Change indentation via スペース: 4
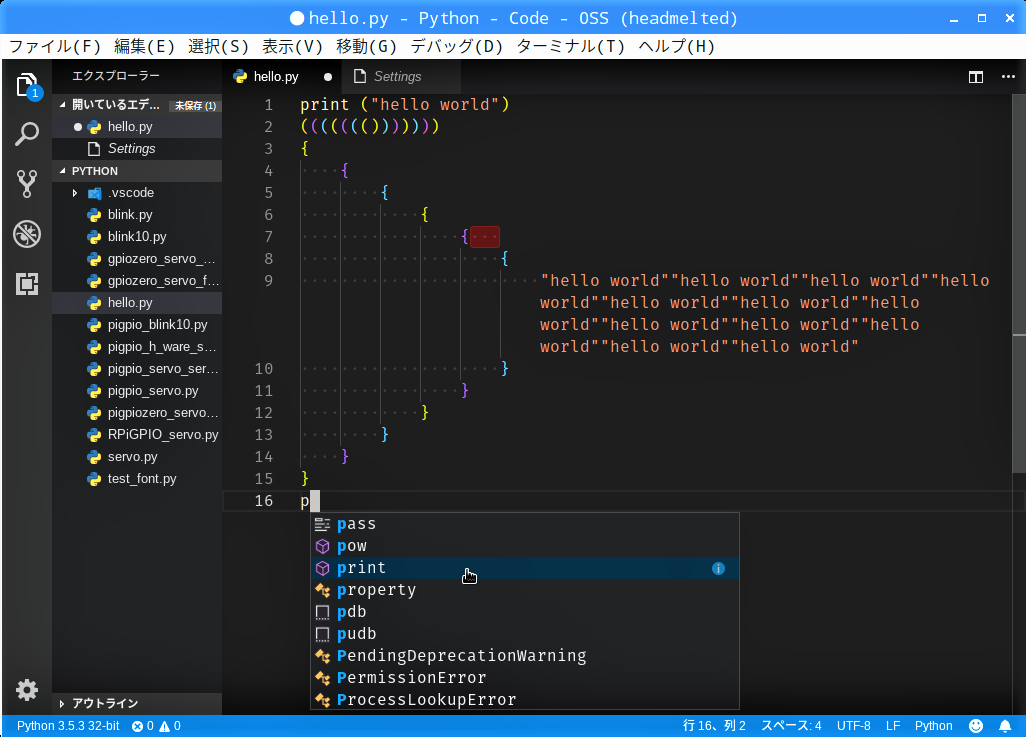Image resolution: width=1026 pixels, height=737 pixels. coord(791,726)
